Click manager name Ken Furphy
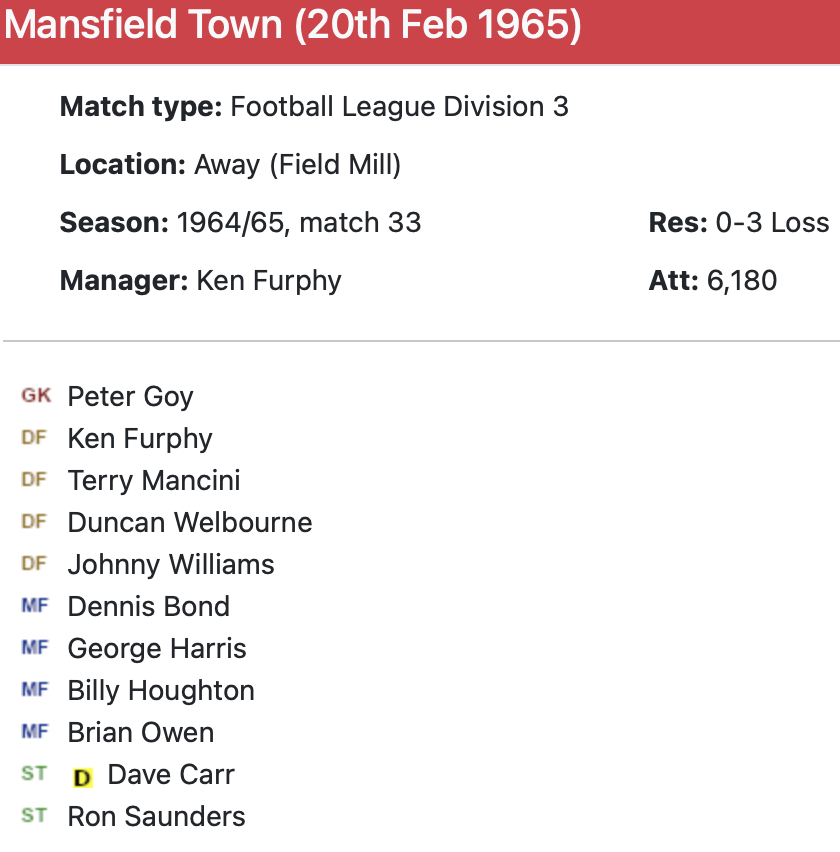 [269, 281]
